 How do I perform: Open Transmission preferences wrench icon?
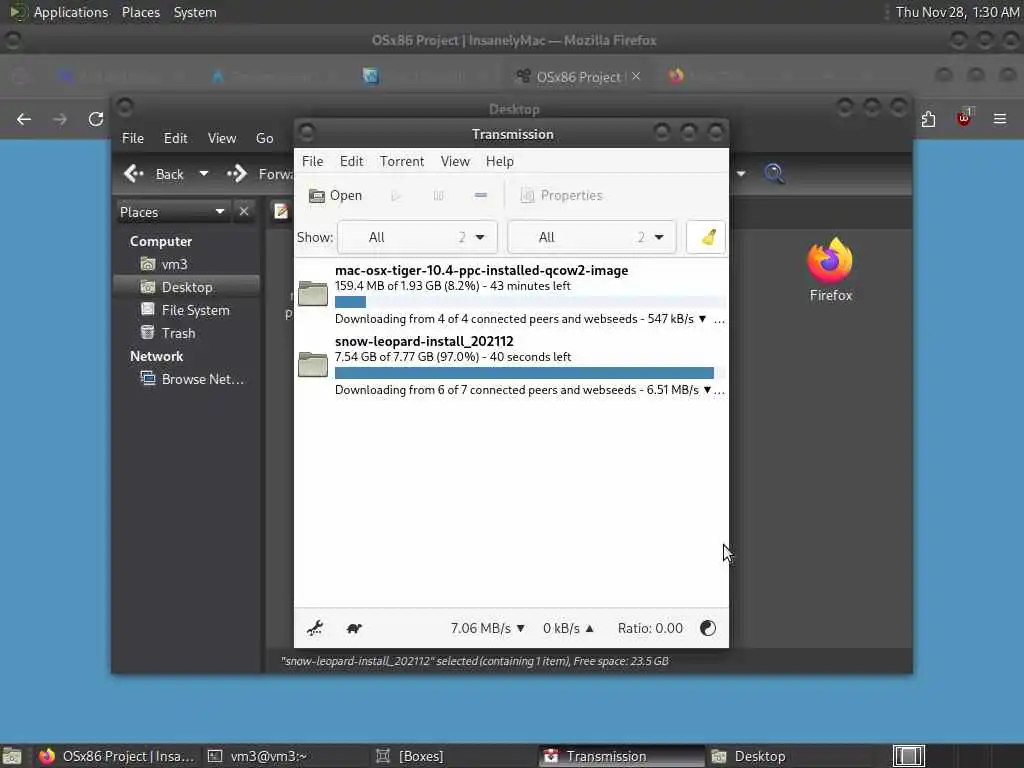click(x=315, y=628)
